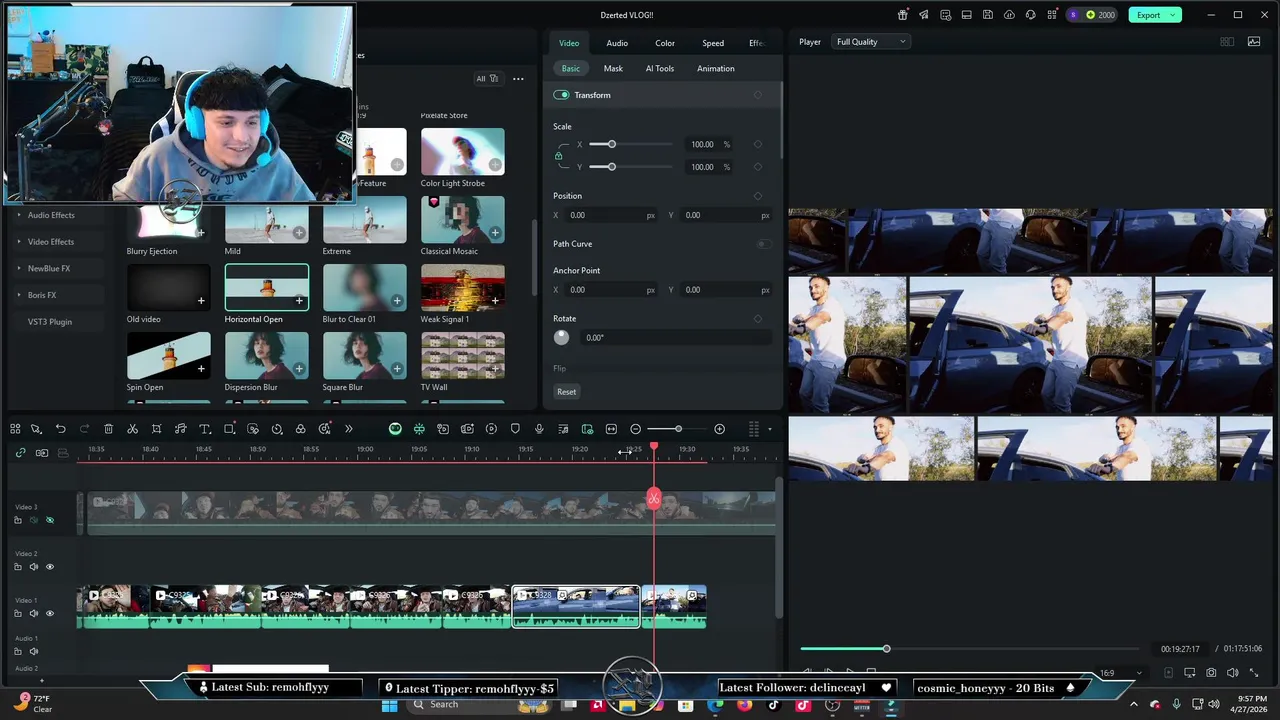Screen dimensions: 1280x720
Task: Click the filter icon beside All
Action: [x=493, y=79]
